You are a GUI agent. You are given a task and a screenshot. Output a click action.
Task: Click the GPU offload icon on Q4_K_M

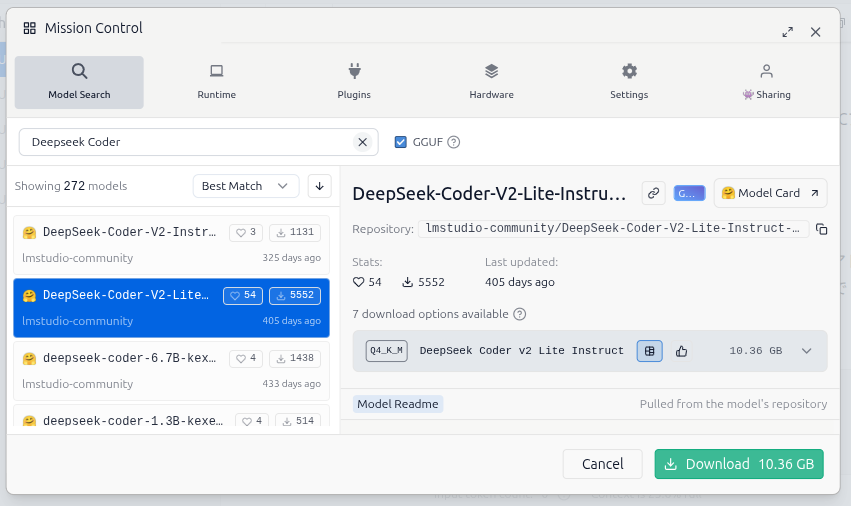[x=649, y=351]
